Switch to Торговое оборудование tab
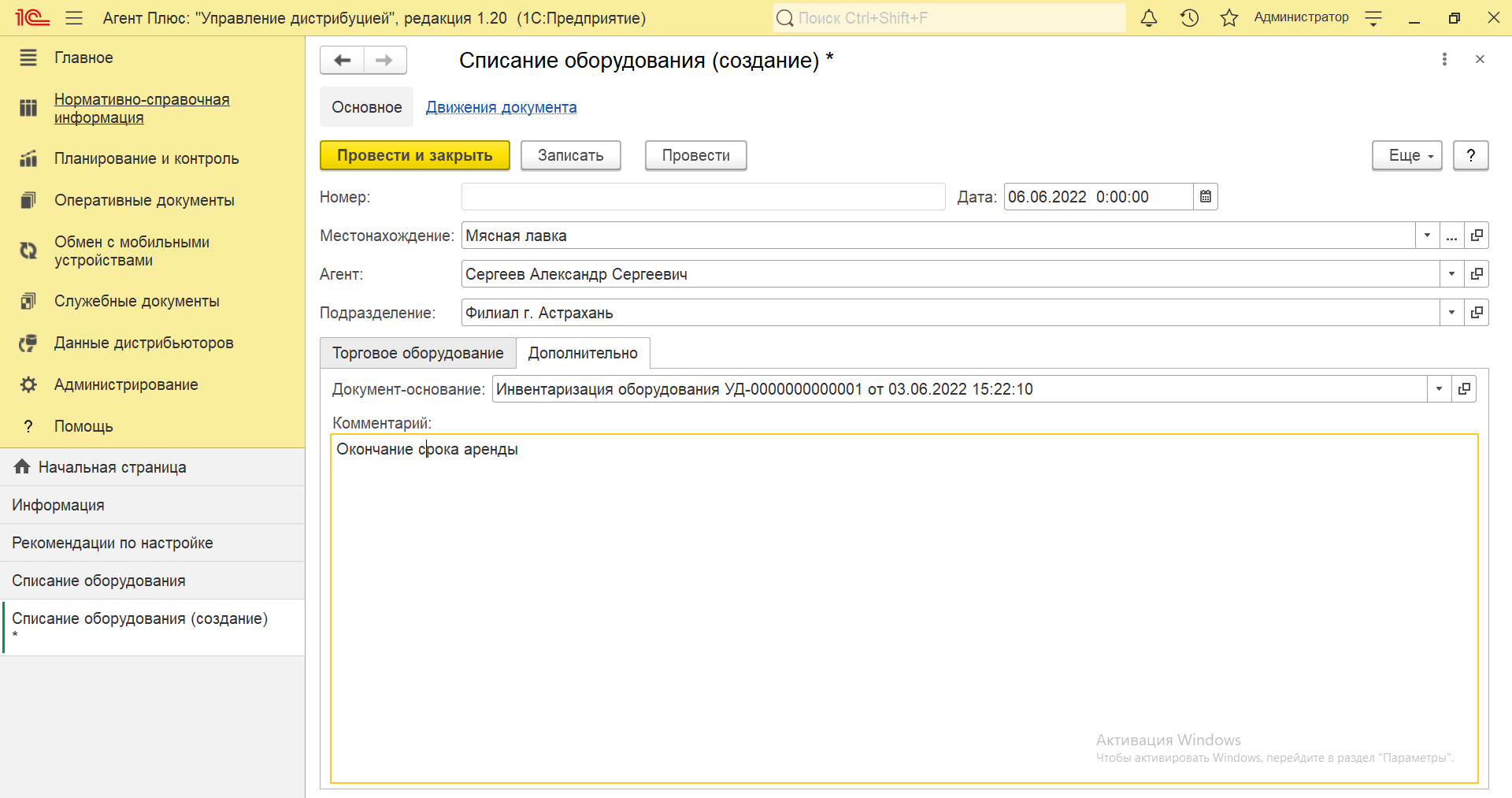Screen dimensions: 1512x798 417,353
